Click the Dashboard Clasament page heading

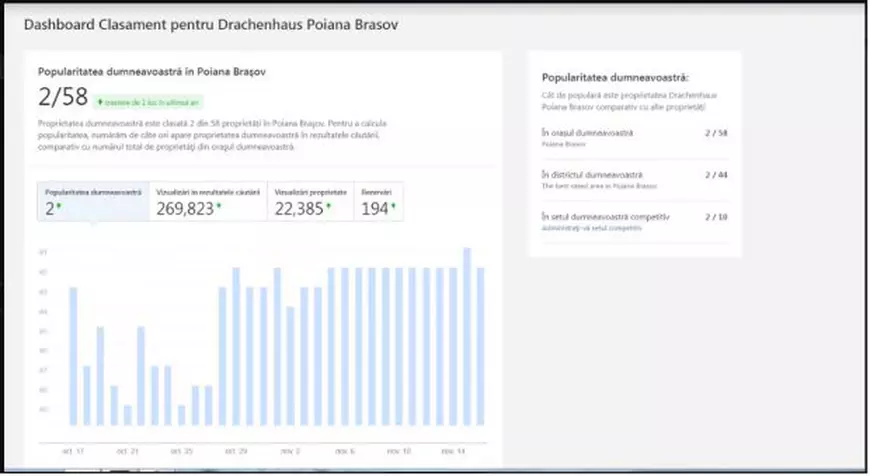(210, 24)
